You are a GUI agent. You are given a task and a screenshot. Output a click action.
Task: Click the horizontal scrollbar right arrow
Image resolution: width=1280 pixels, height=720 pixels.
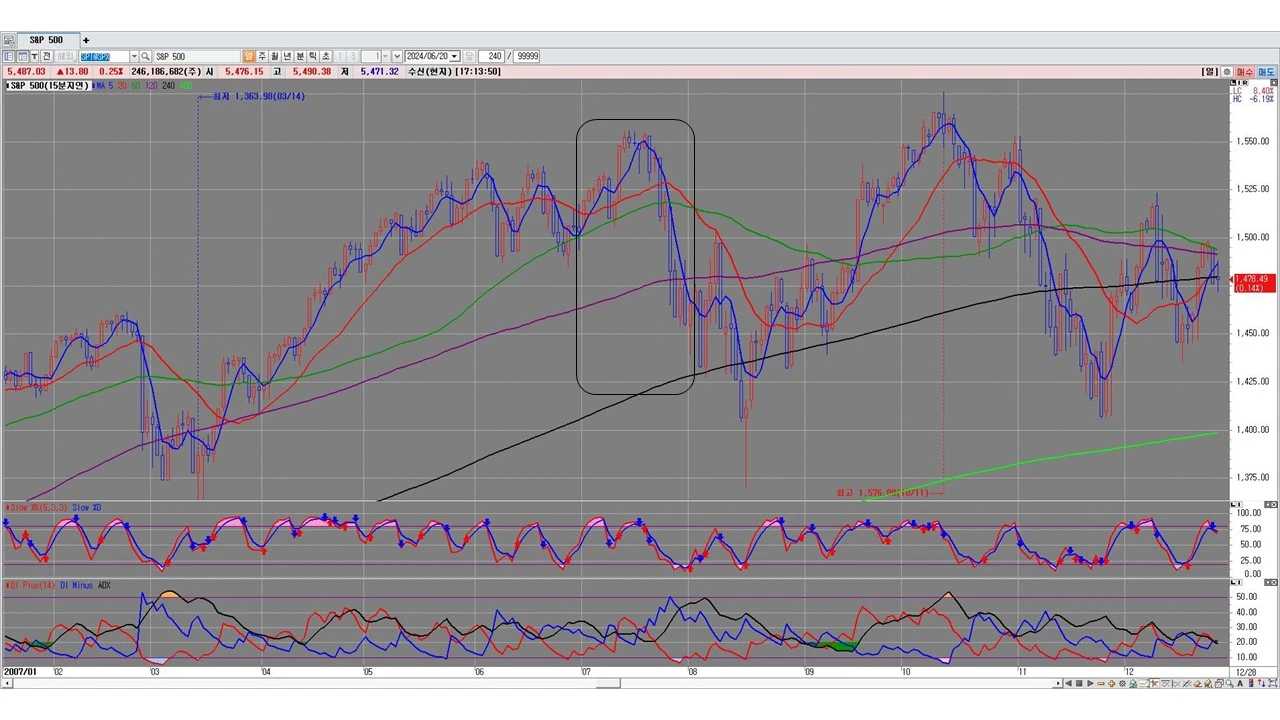click(x=1058, y=684)
